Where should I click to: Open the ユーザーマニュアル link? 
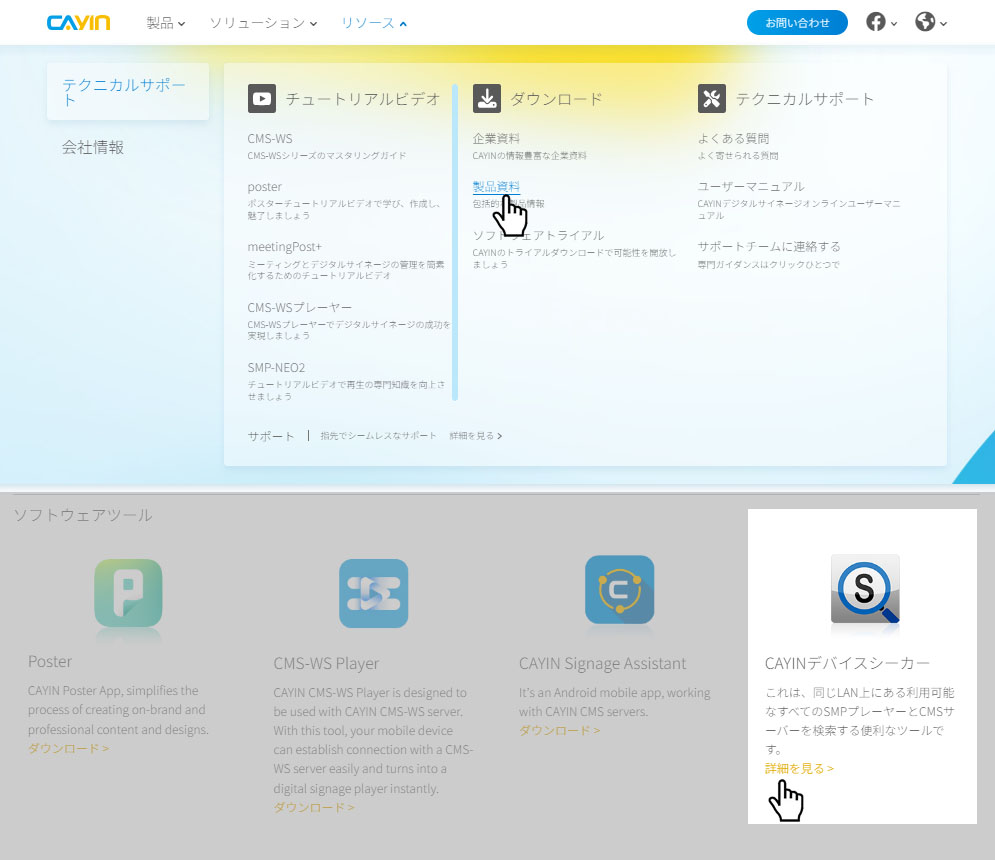coord(751,187)
